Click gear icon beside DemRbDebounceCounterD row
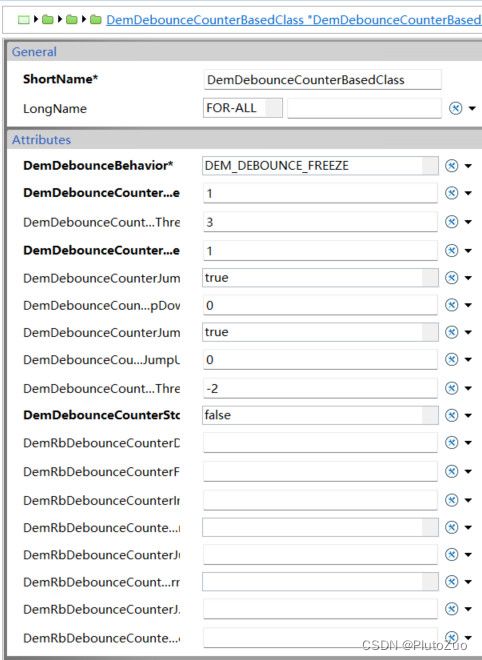This screenshot has height=660, width=482. [x=452, y=442]
